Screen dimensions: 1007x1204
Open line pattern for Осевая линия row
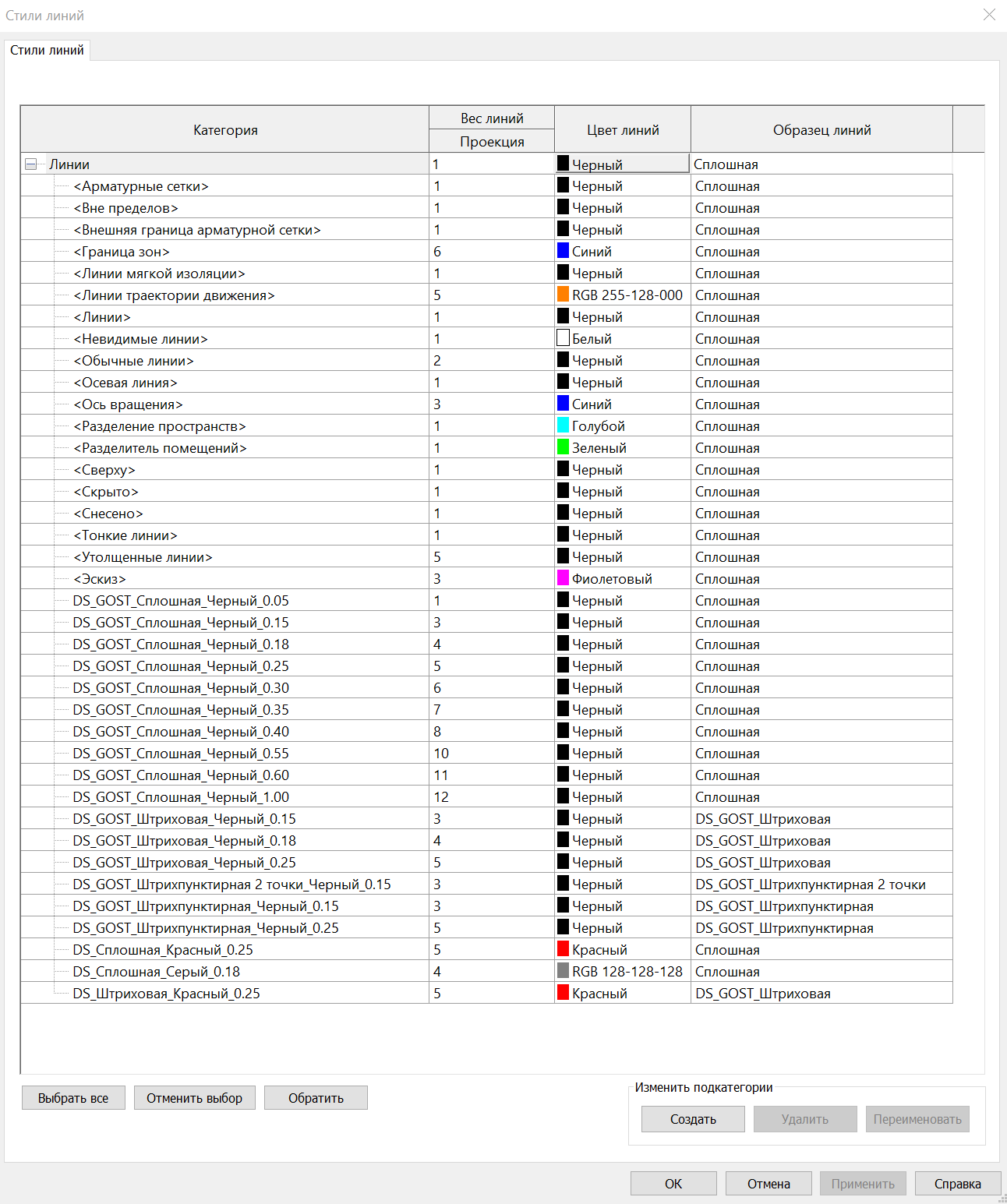(x=820, y=383)
